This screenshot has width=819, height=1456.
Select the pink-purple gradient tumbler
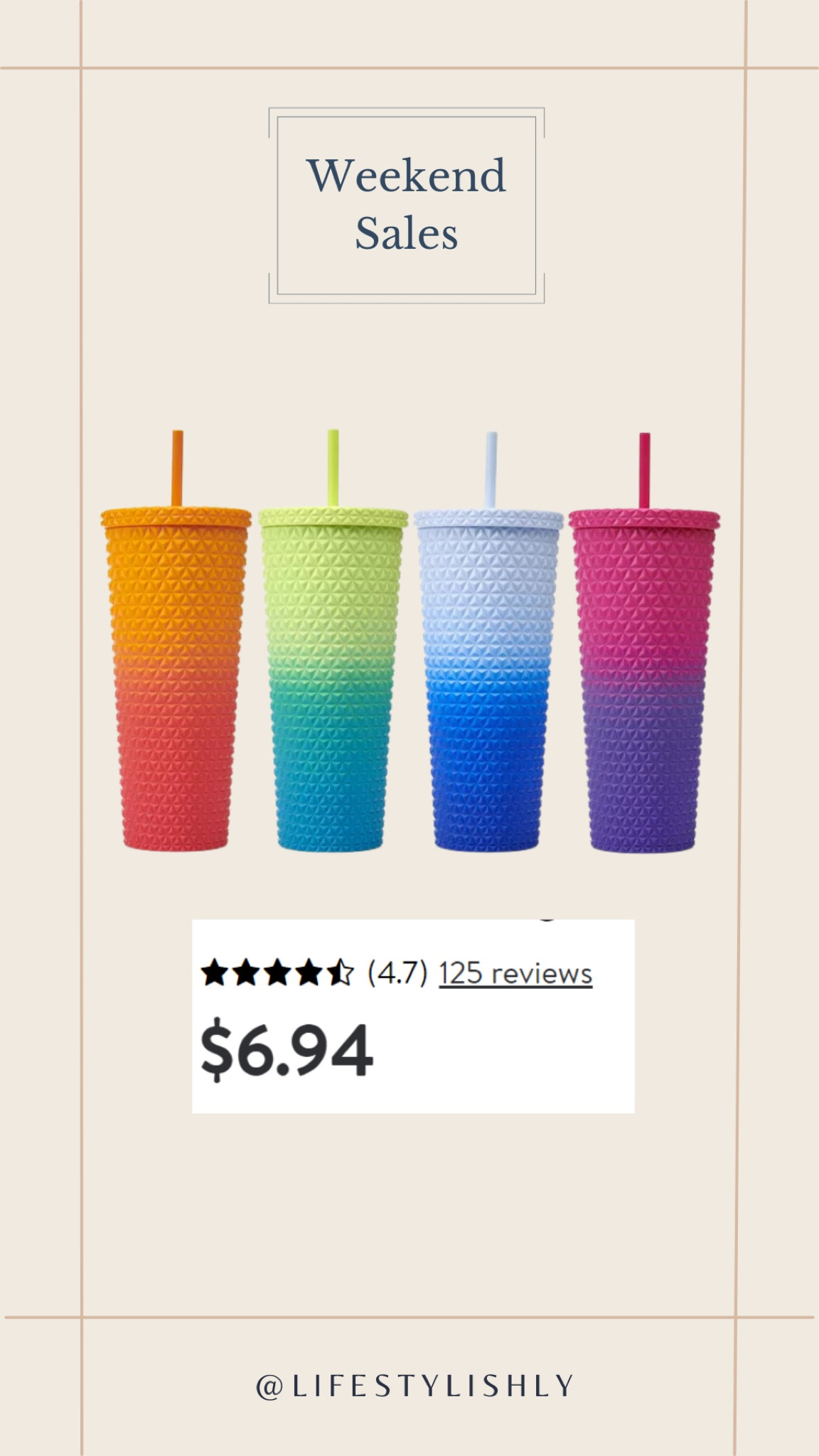pos(644,642)
